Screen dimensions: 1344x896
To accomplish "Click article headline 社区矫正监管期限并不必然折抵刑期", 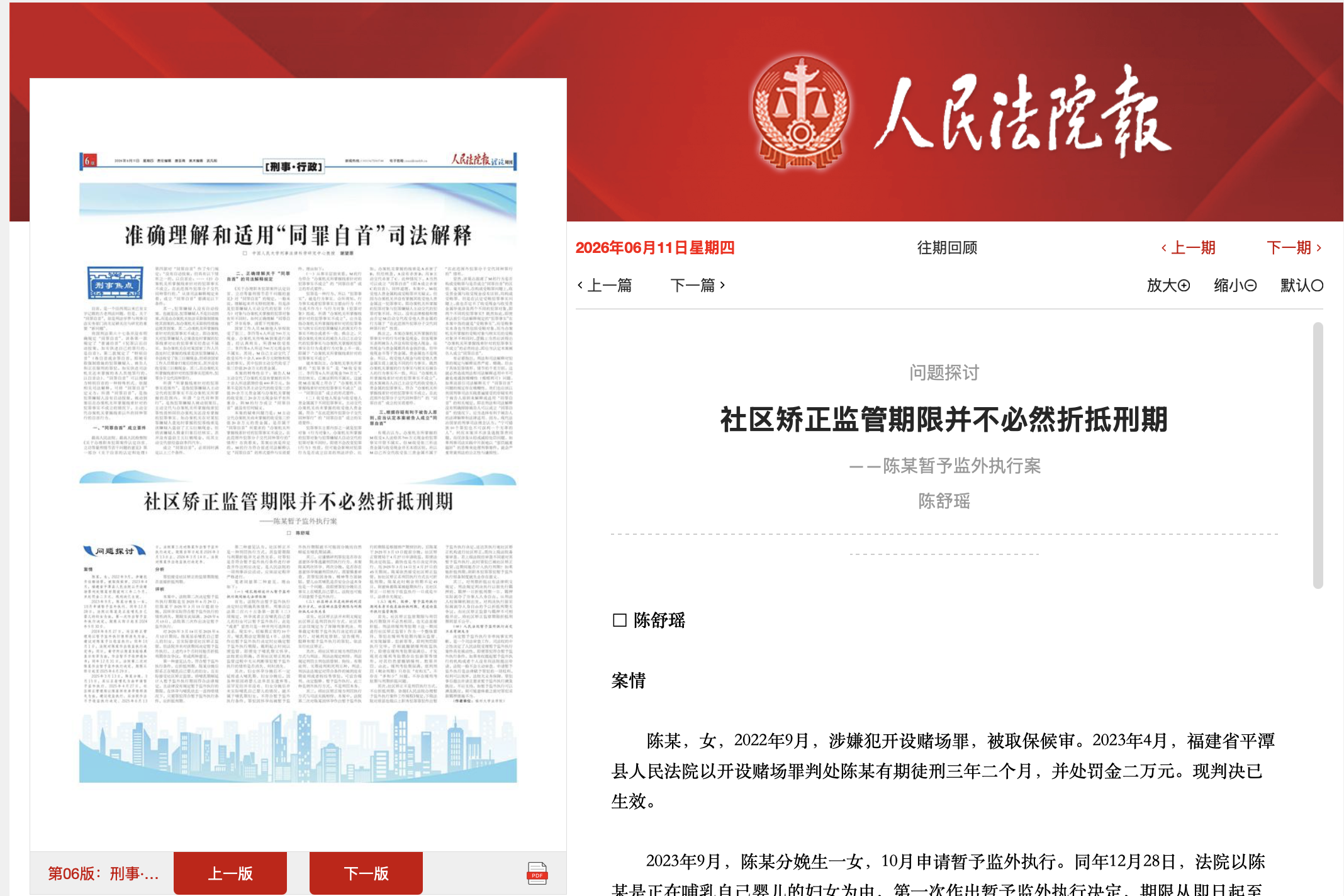I will point(944,420).
